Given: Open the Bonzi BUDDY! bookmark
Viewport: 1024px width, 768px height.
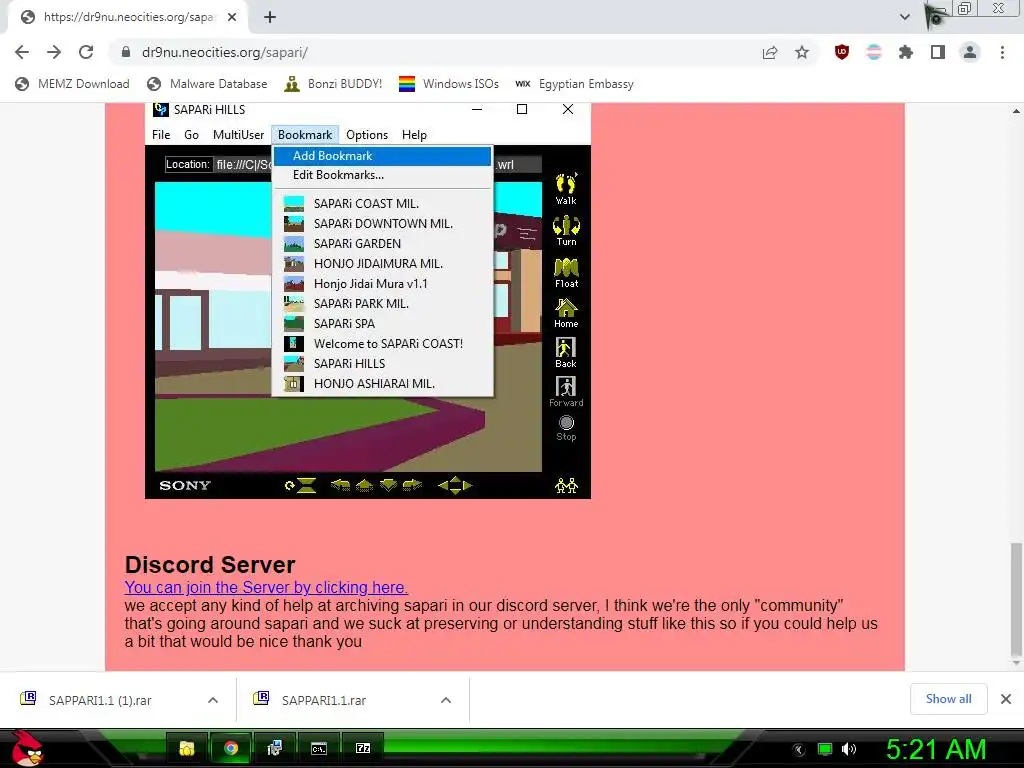Looking at the screenshot, I should pyautogui.click(x=334, y=84).
